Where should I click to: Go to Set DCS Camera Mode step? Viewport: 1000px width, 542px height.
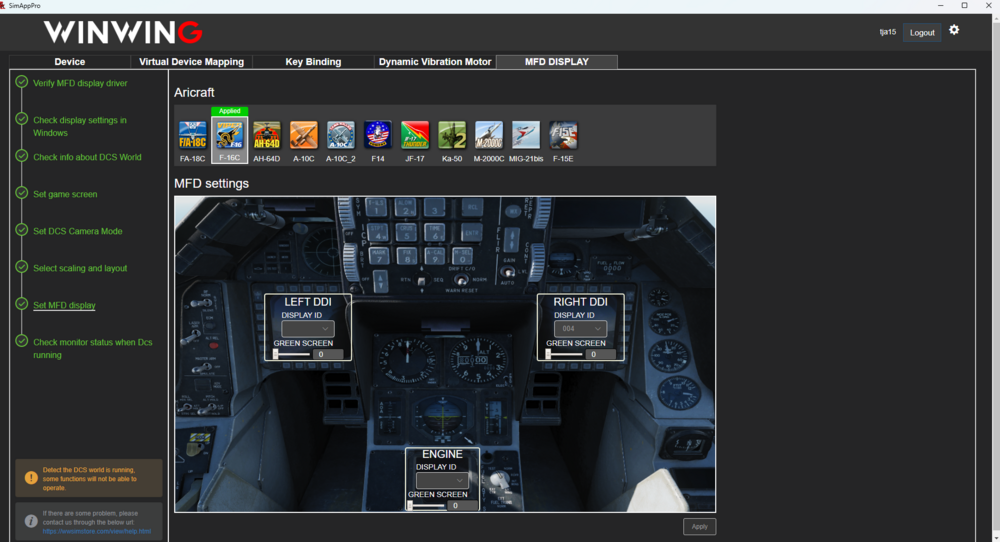77,231
